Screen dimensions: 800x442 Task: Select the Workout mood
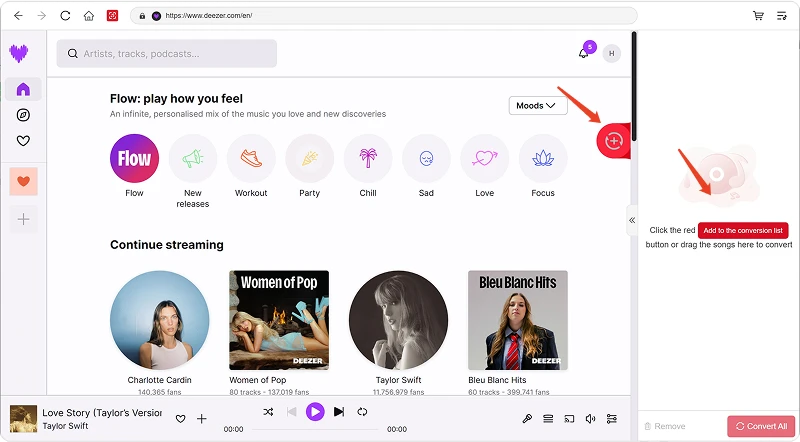[251, 158]
